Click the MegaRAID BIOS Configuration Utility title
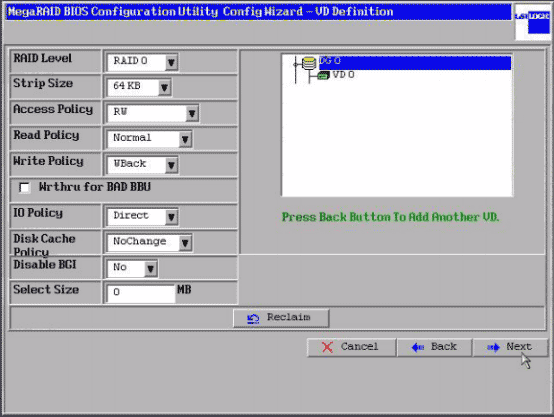The image size is (554, 417). (200, 12)
